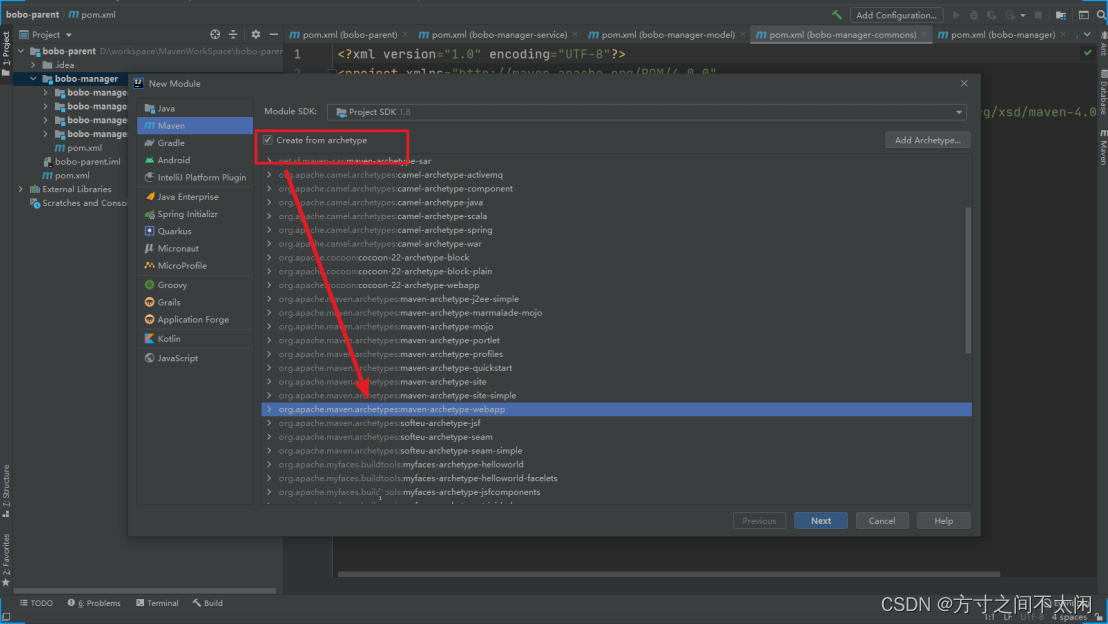This screenshot has height=624, width=1108.
Task: Toggle Create from archetype checkbox
Action: (268, 140)
